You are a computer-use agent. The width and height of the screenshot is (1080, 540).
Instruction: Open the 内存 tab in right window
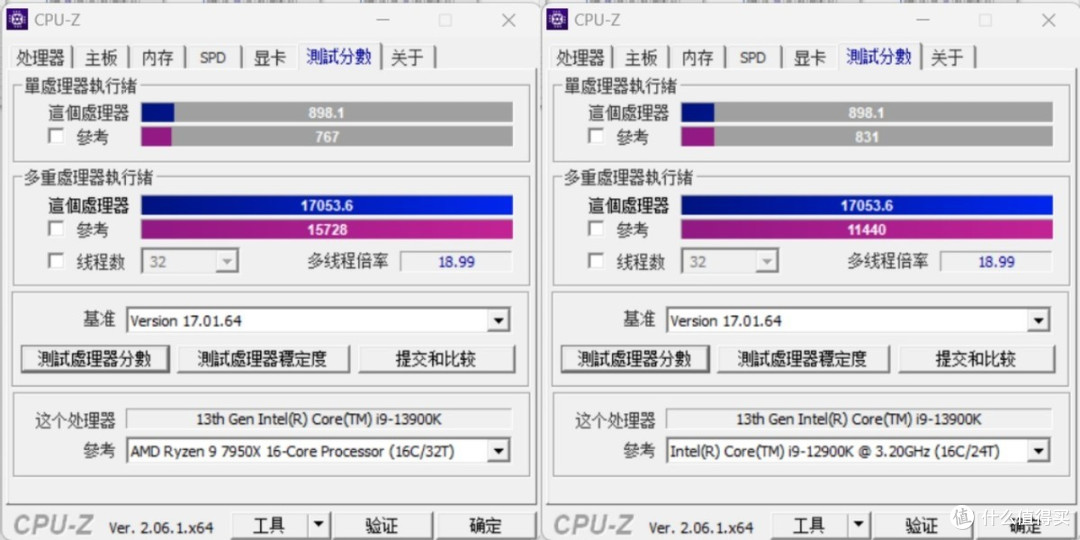(698, 58)
